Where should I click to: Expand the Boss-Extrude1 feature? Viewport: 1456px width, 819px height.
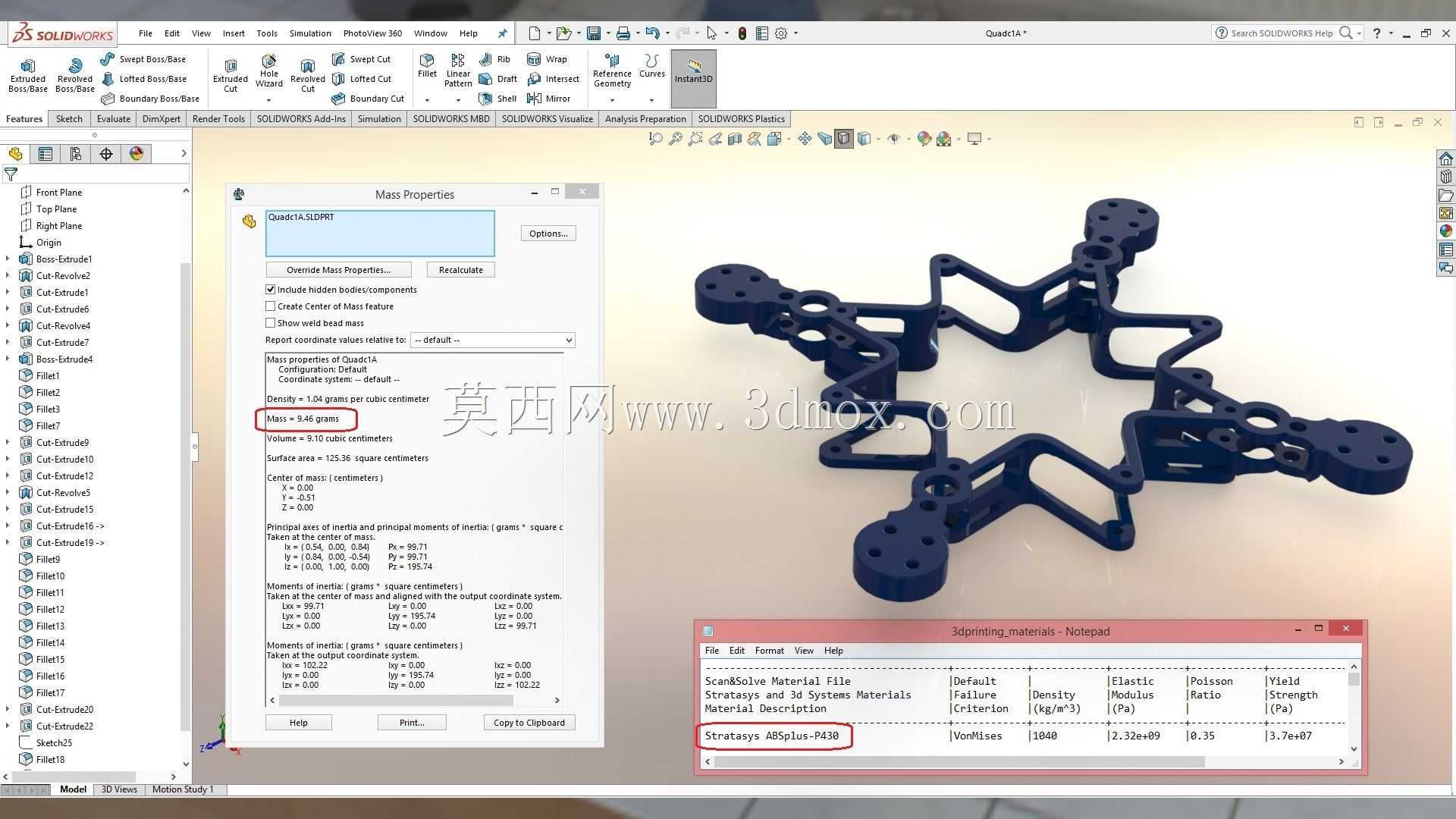coord(8,259)
